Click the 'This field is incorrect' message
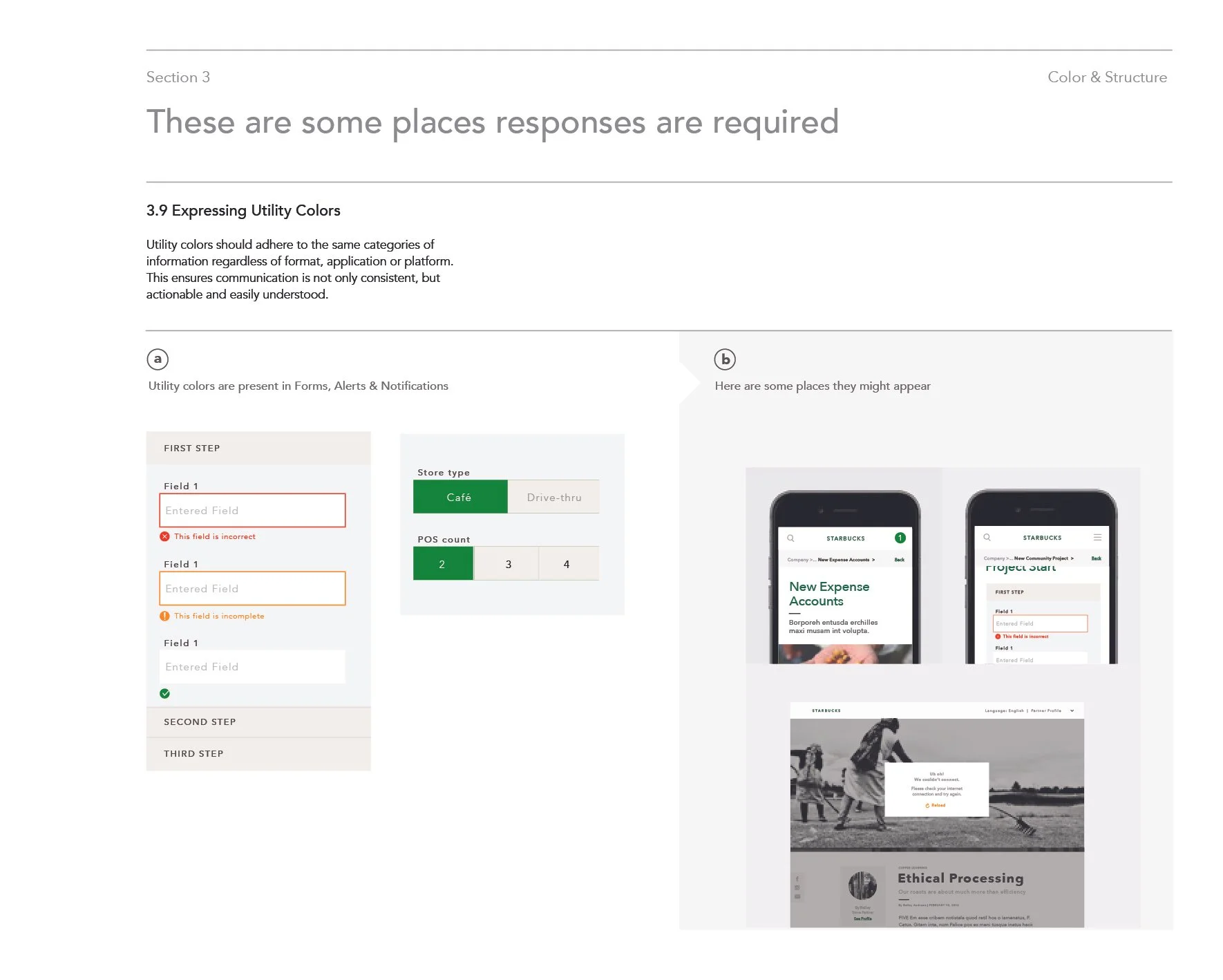Viewport: 1223px width, 980px height. (x=214, y=536)
